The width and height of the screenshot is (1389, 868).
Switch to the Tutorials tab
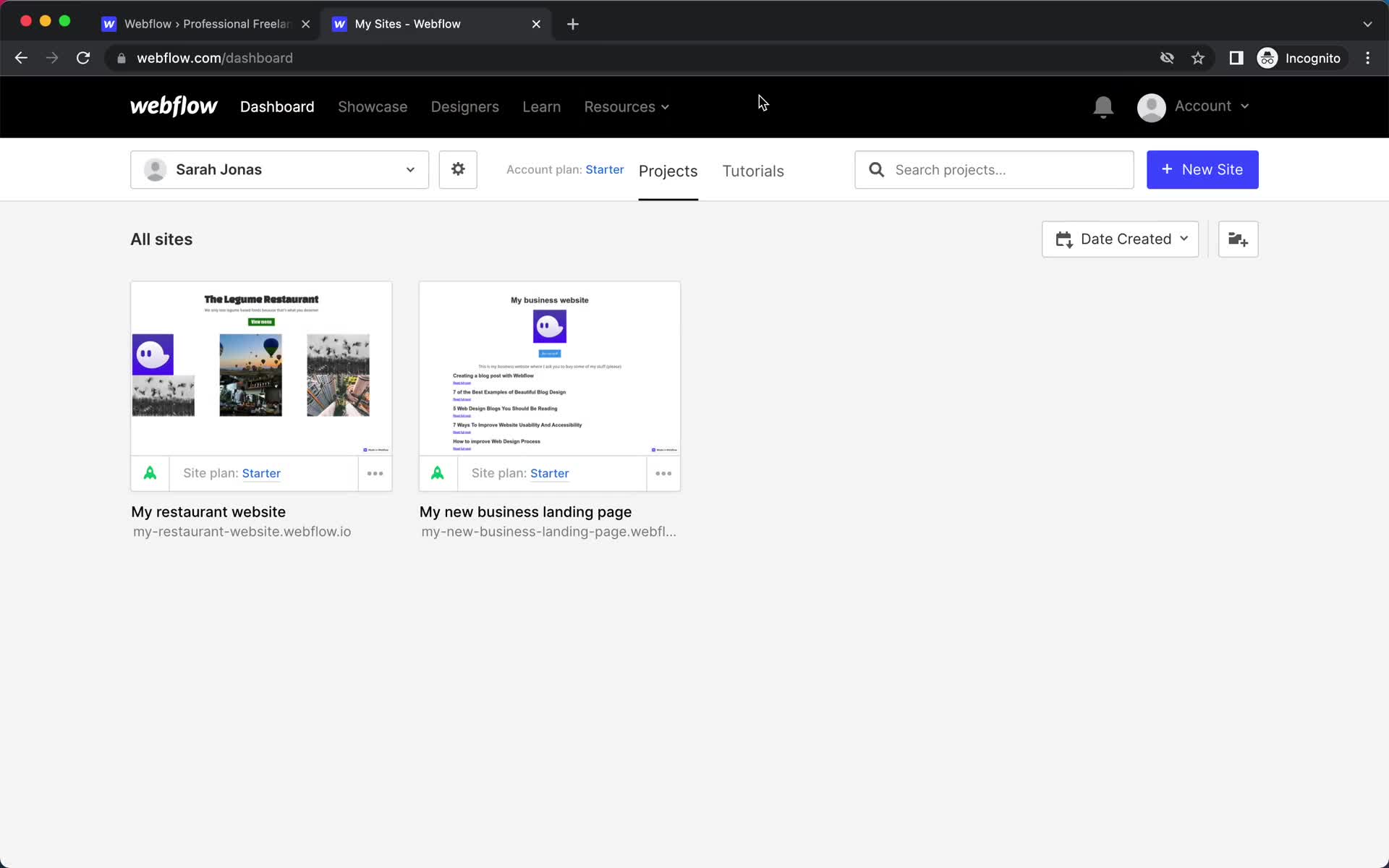[x=753, y=171]
